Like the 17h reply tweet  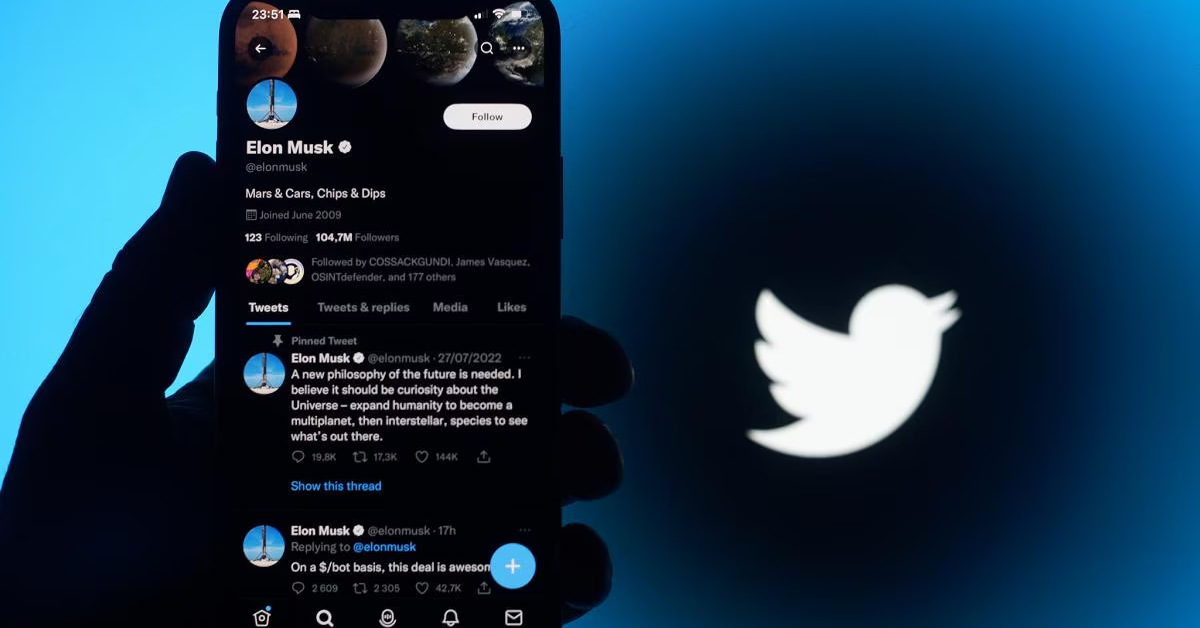tap(422, 588)
